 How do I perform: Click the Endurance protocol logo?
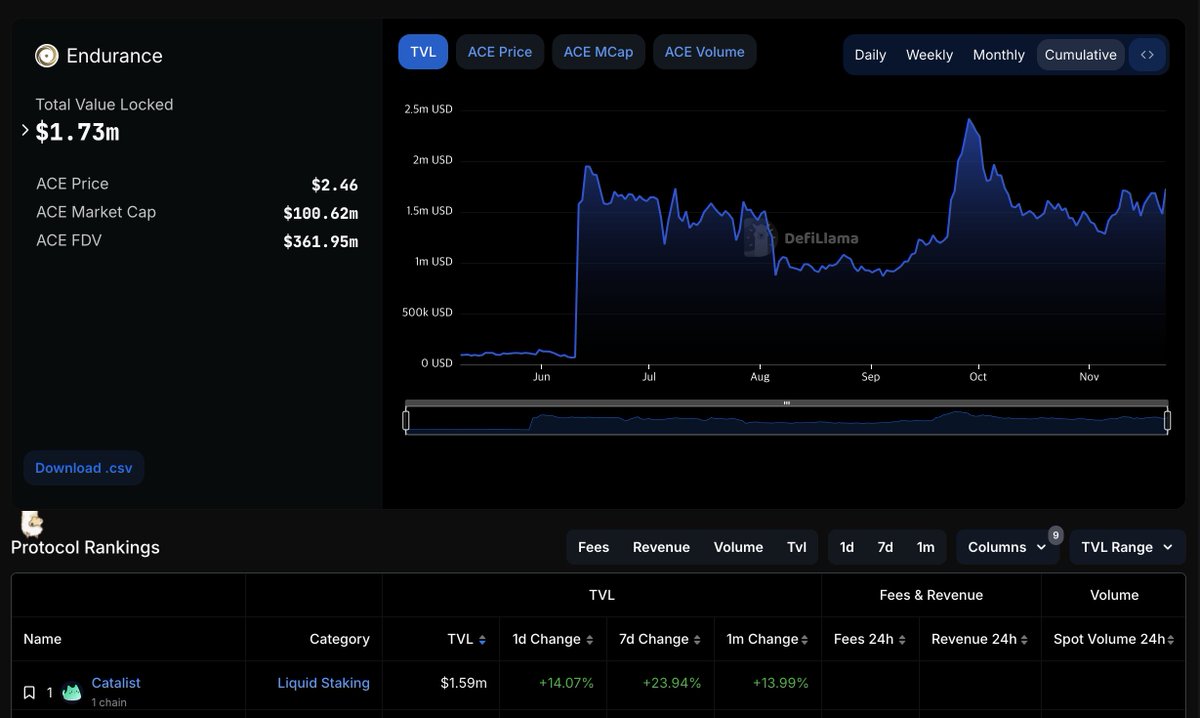pyautogui.click(x=46, y=55)
